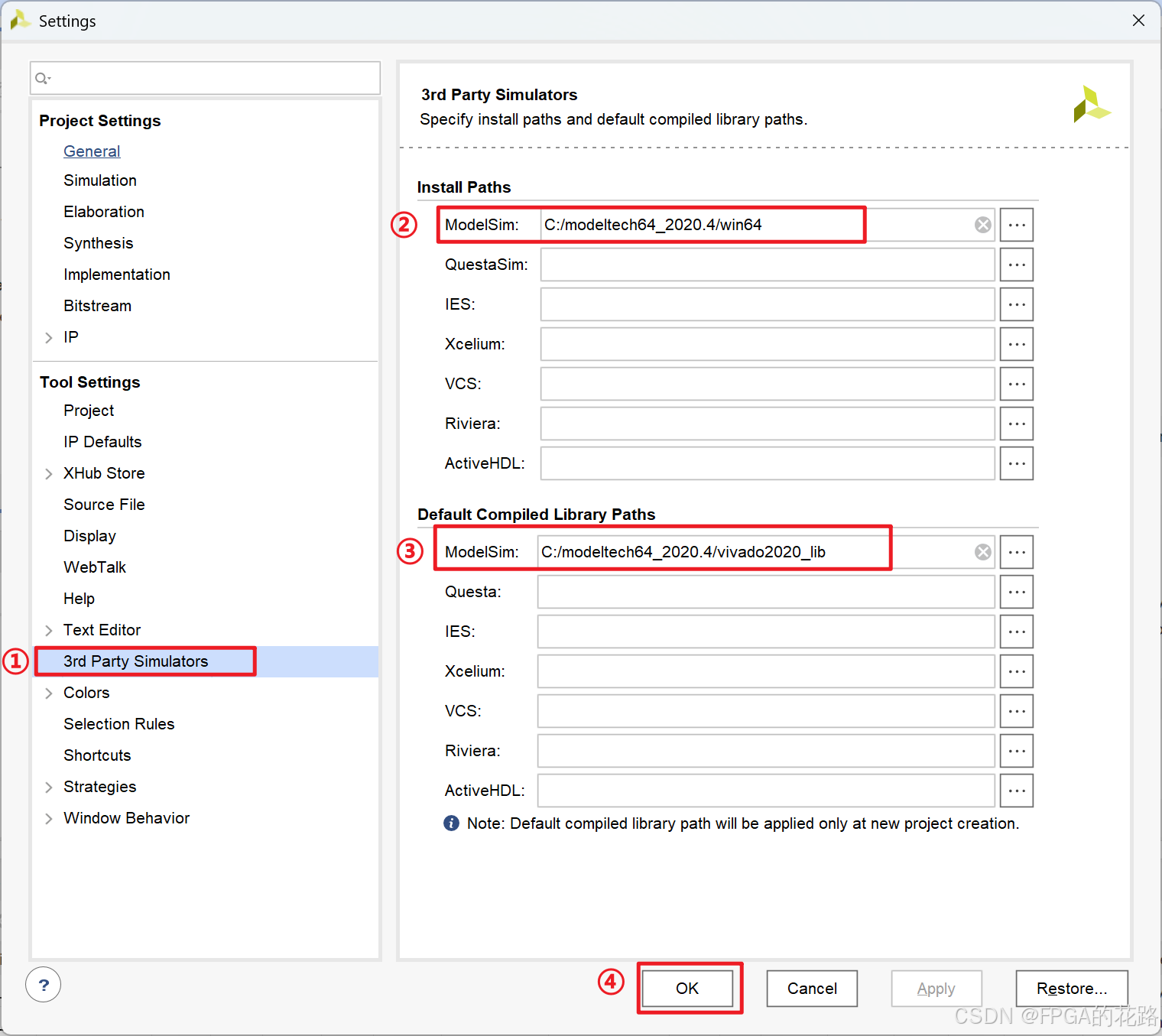Expand the Strategies node
1162x1036 pixels.
click(x=49, y=788)
